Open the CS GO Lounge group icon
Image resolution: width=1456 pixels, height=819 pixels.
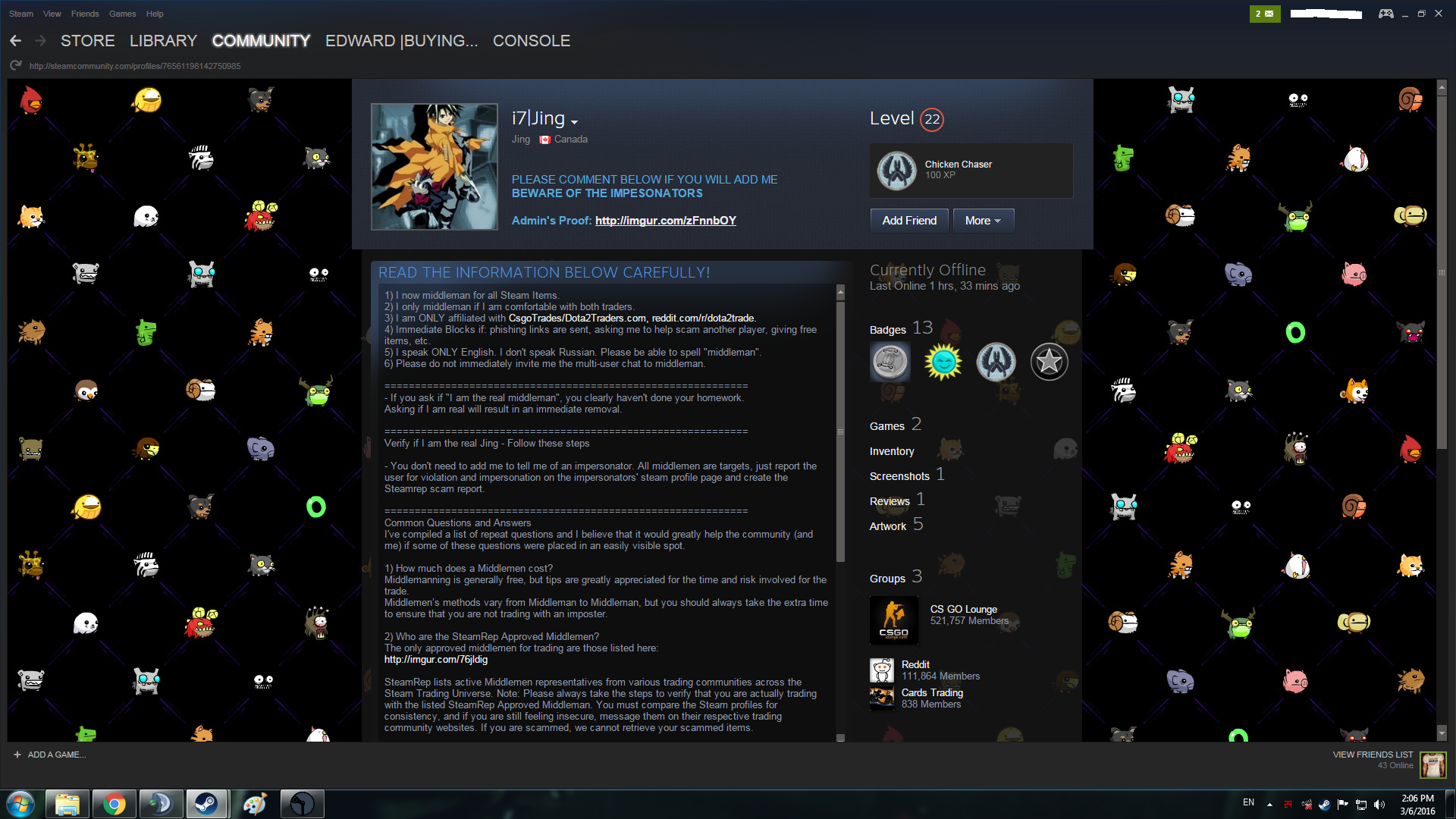coord(893,620)
